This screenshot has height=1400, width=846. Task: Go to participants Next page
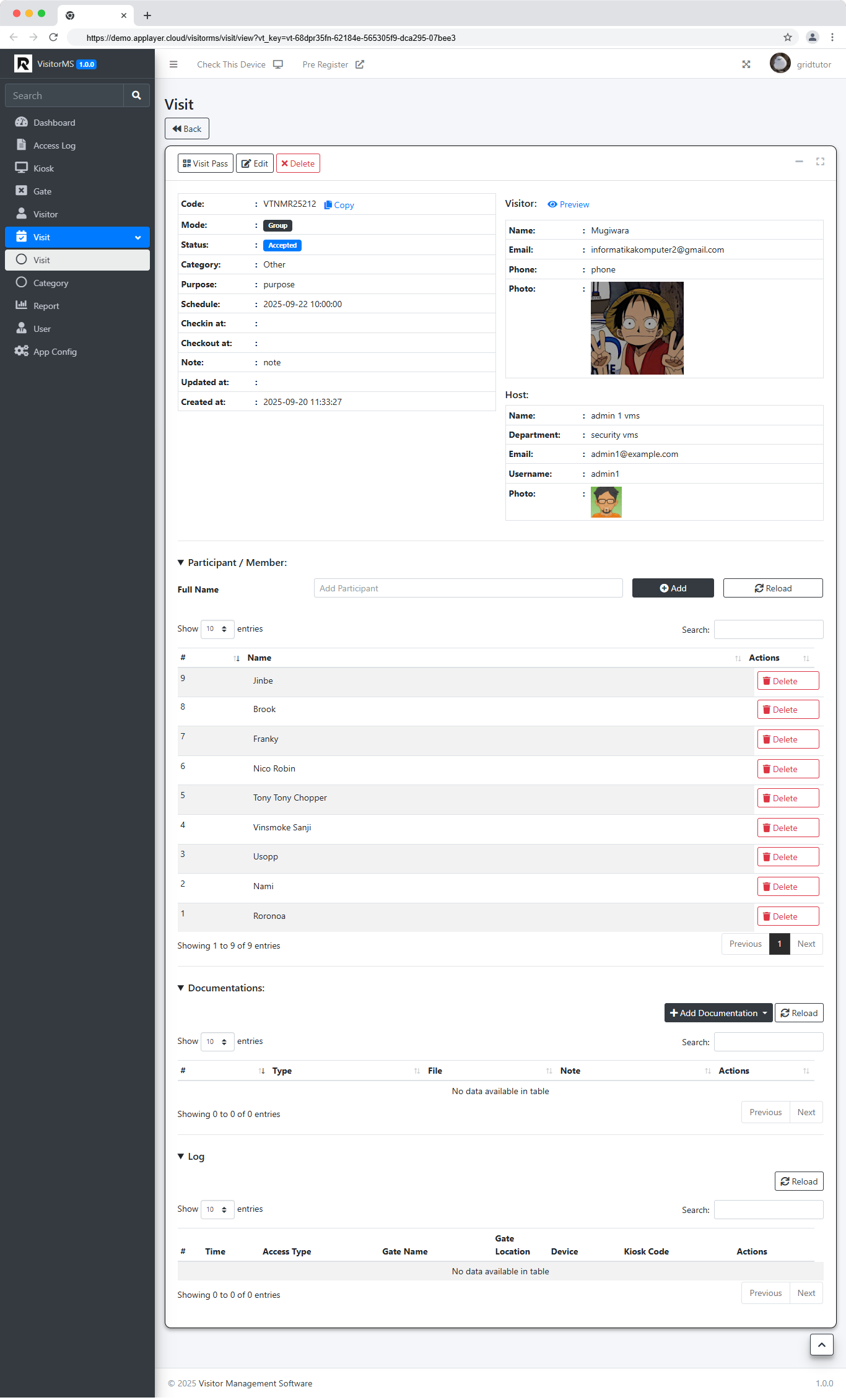pos(806,944)
